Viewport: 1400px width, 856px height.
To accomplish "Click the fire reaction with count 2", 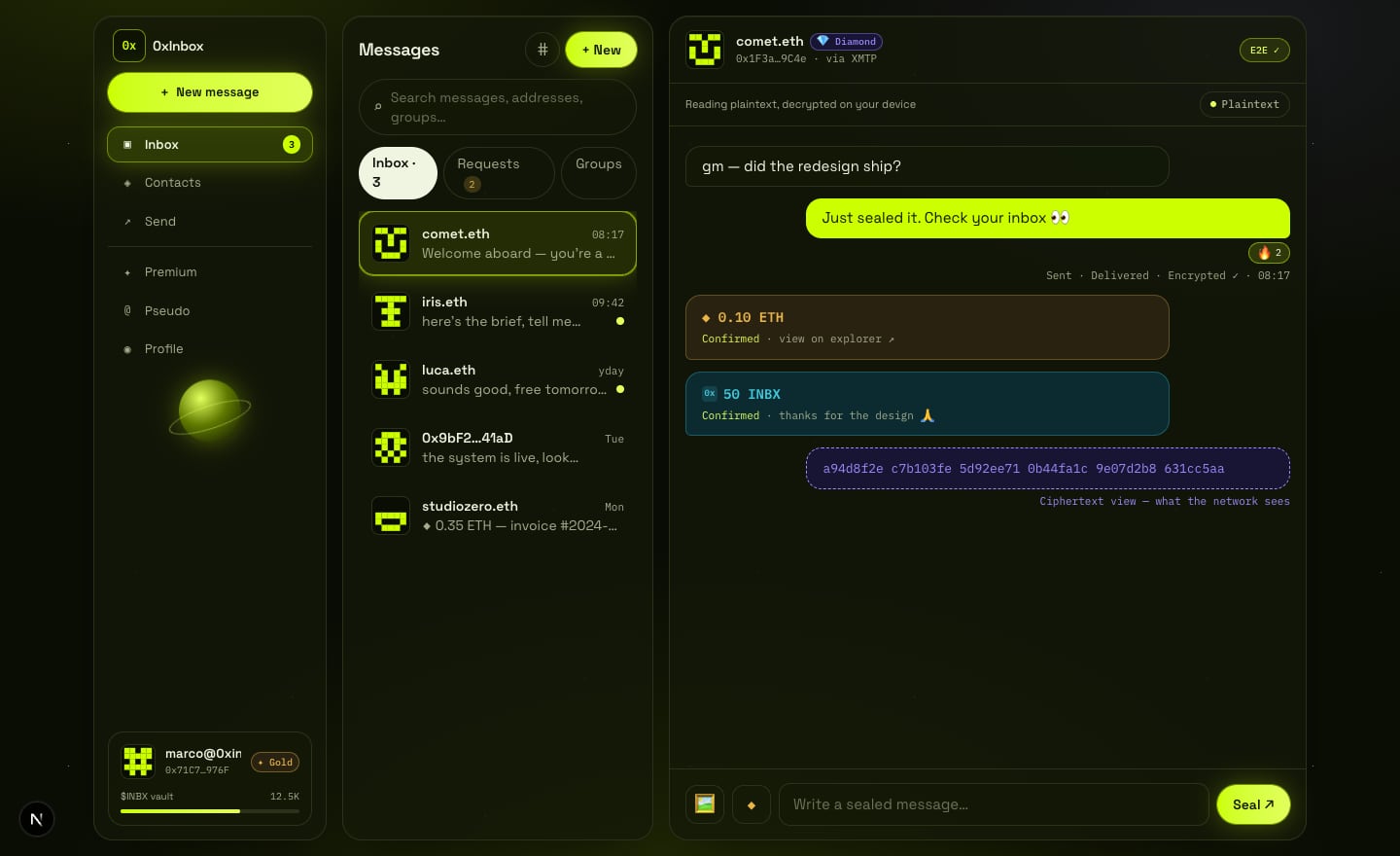I will pos(1270,253).
